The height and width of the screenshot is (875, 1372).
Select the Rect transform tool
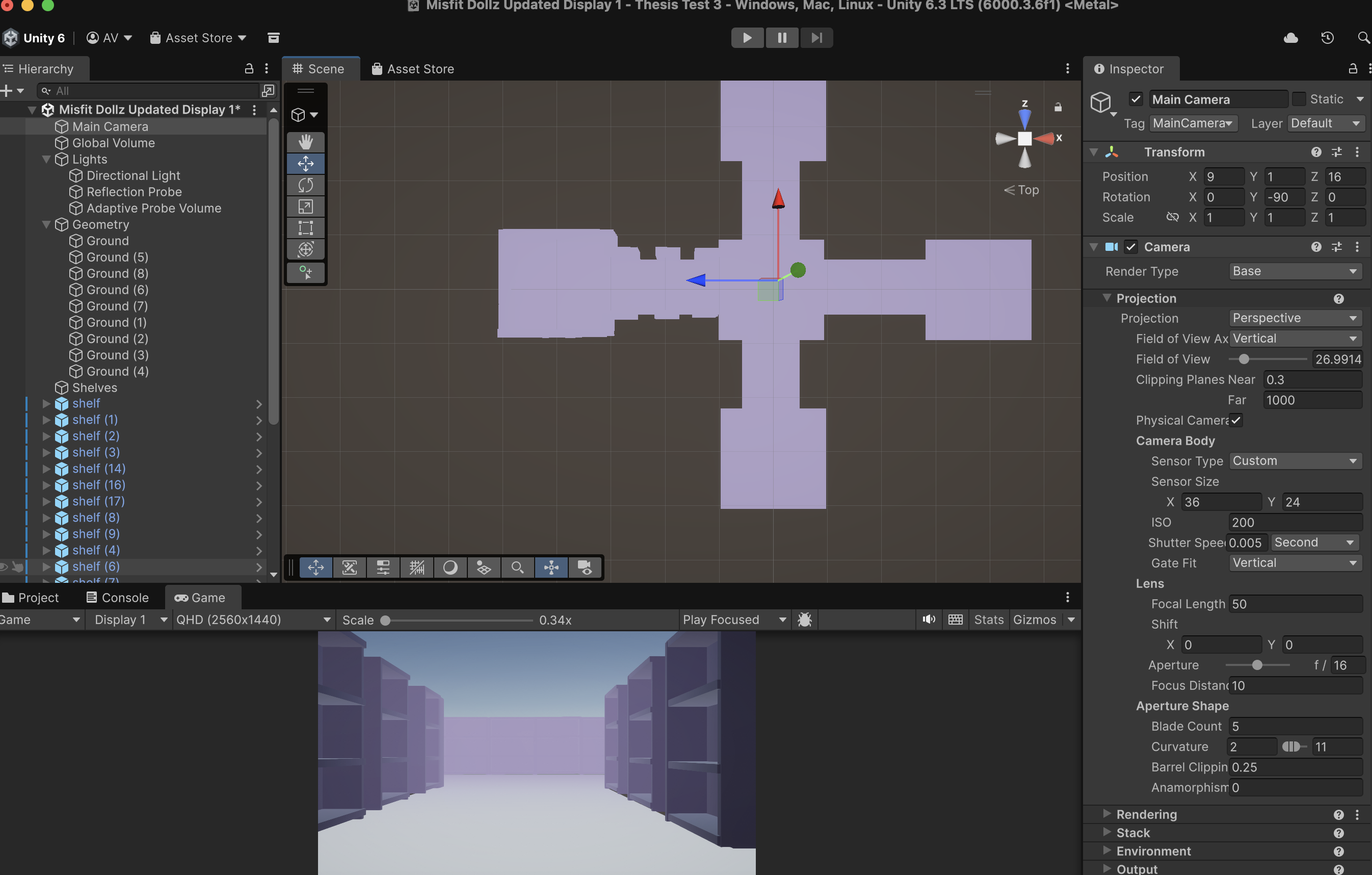coord(305,228)
